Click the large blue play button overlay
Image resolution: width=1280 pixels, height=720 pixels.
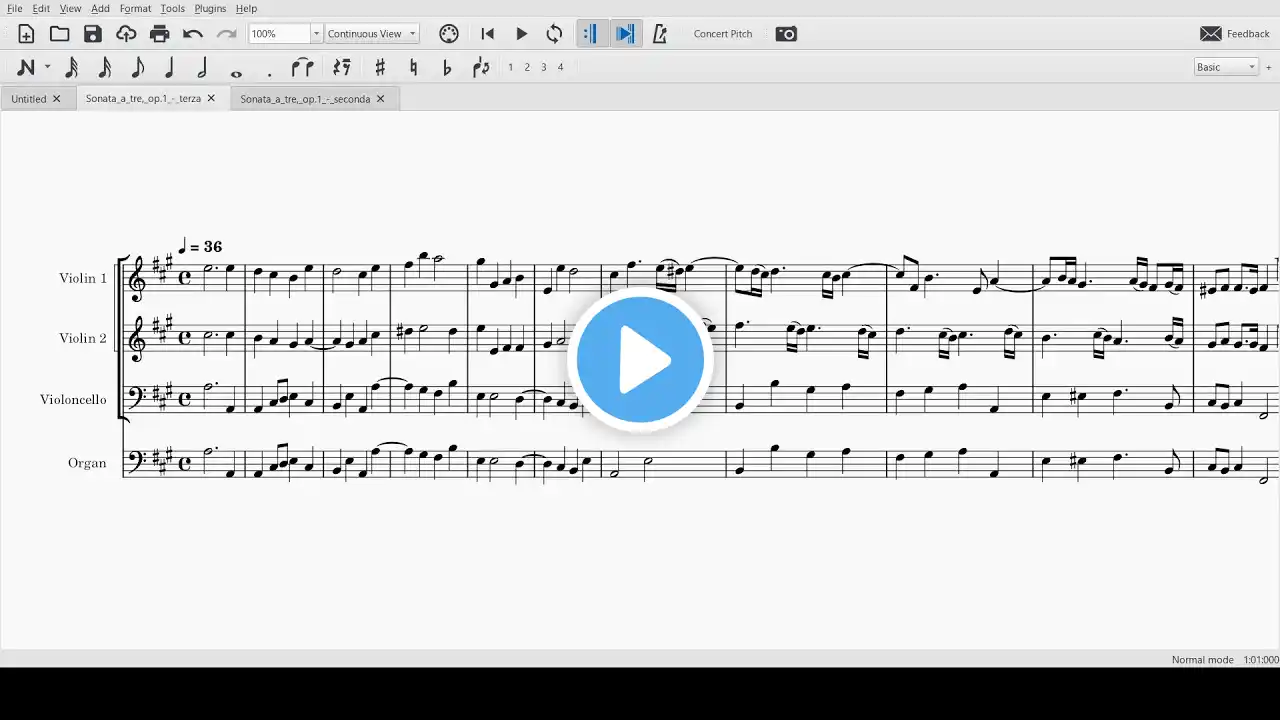tap(640, 360)
